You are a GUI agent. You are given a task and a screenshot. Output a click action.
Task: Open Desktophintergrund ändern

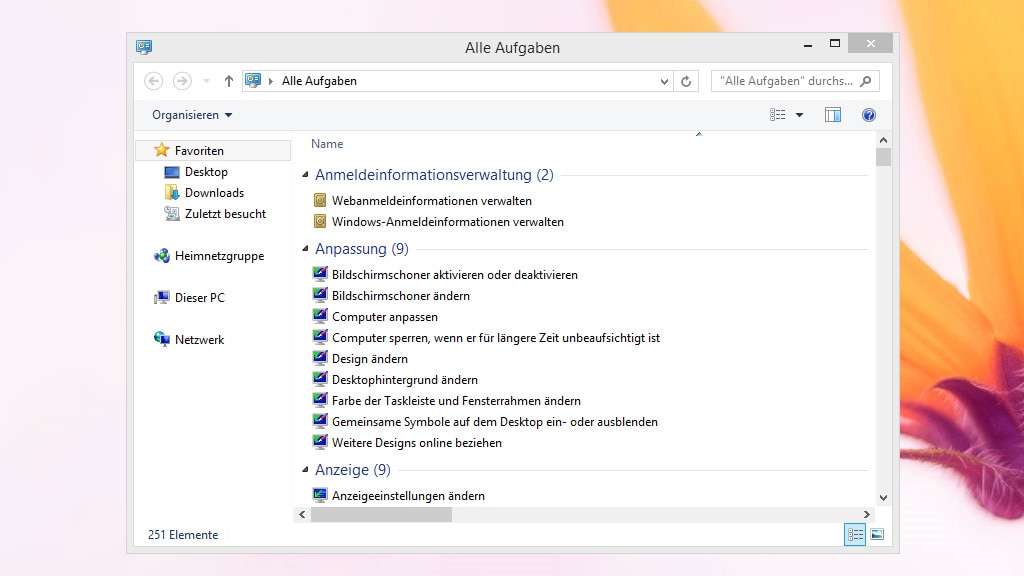(404, 380)
